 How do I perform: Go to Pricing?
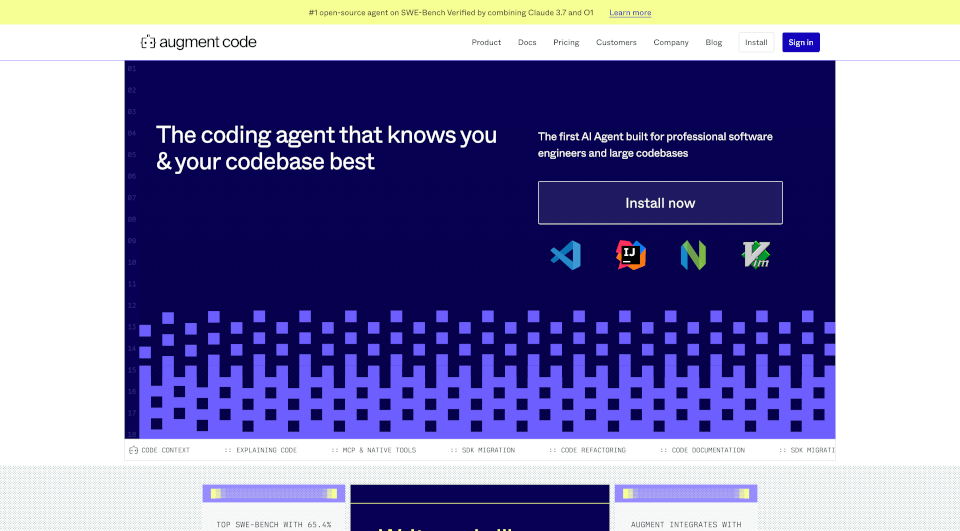click(x=566, y=42)
